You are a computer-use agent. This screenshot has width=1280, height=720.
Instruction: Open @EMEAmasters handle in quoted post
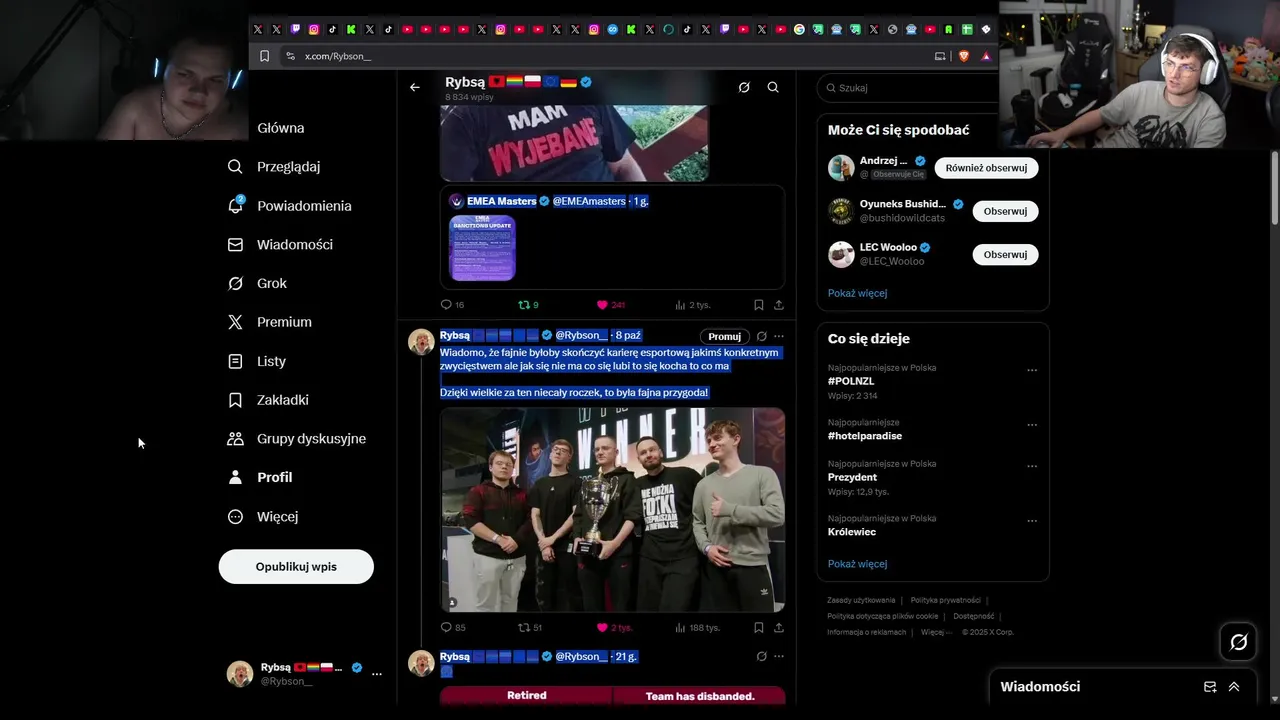[x=588, y=201]
